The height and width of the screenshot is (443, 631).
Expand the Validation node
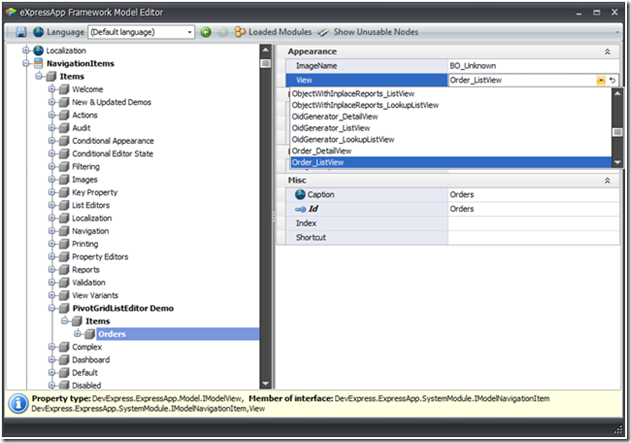pyautogui.click(x=52, y=282)
